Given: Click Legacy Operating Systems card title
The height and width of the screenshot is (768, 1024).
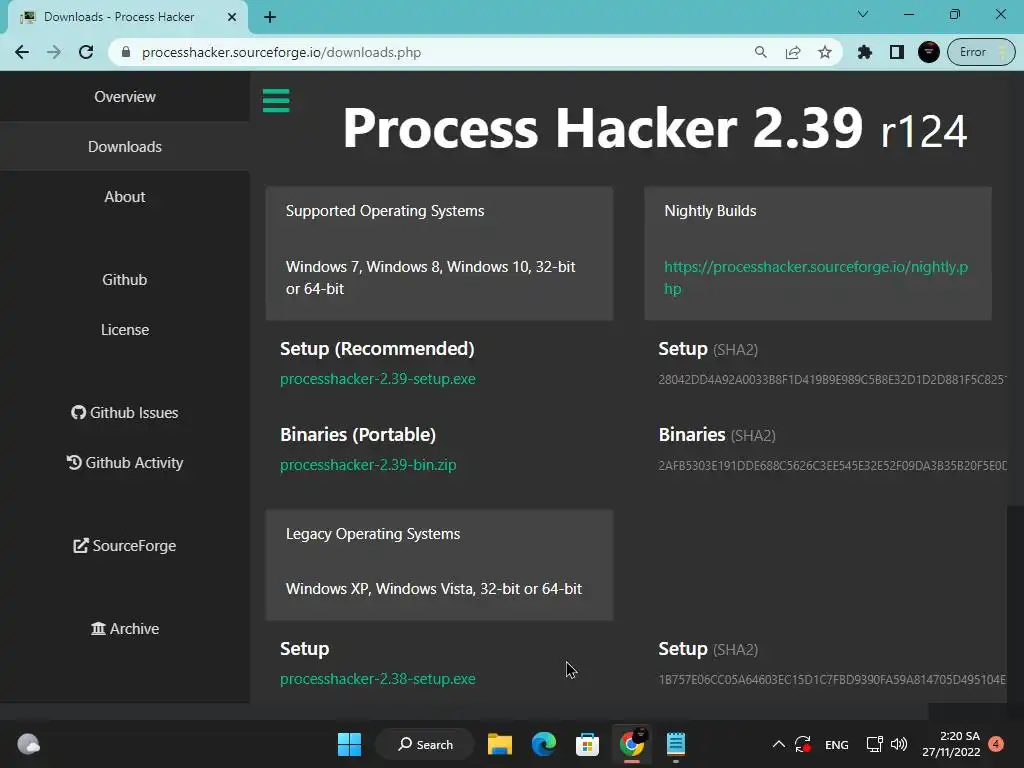Looking at the screenshot, I should pos(372,534).
